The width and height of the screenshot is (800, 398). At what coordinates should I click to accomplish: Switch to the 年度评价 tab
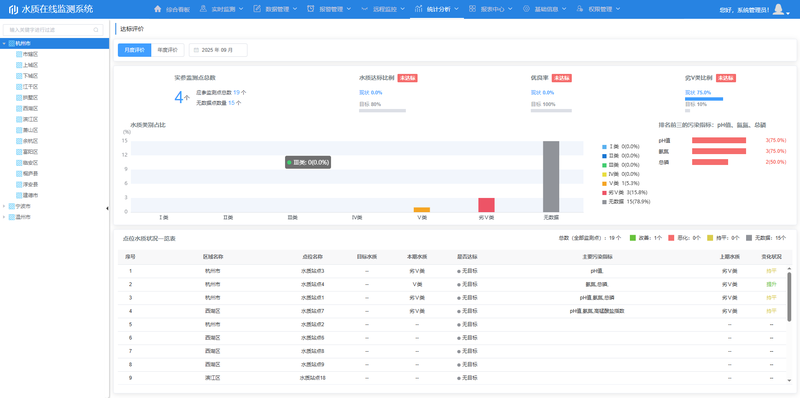[x=168, y=50]
